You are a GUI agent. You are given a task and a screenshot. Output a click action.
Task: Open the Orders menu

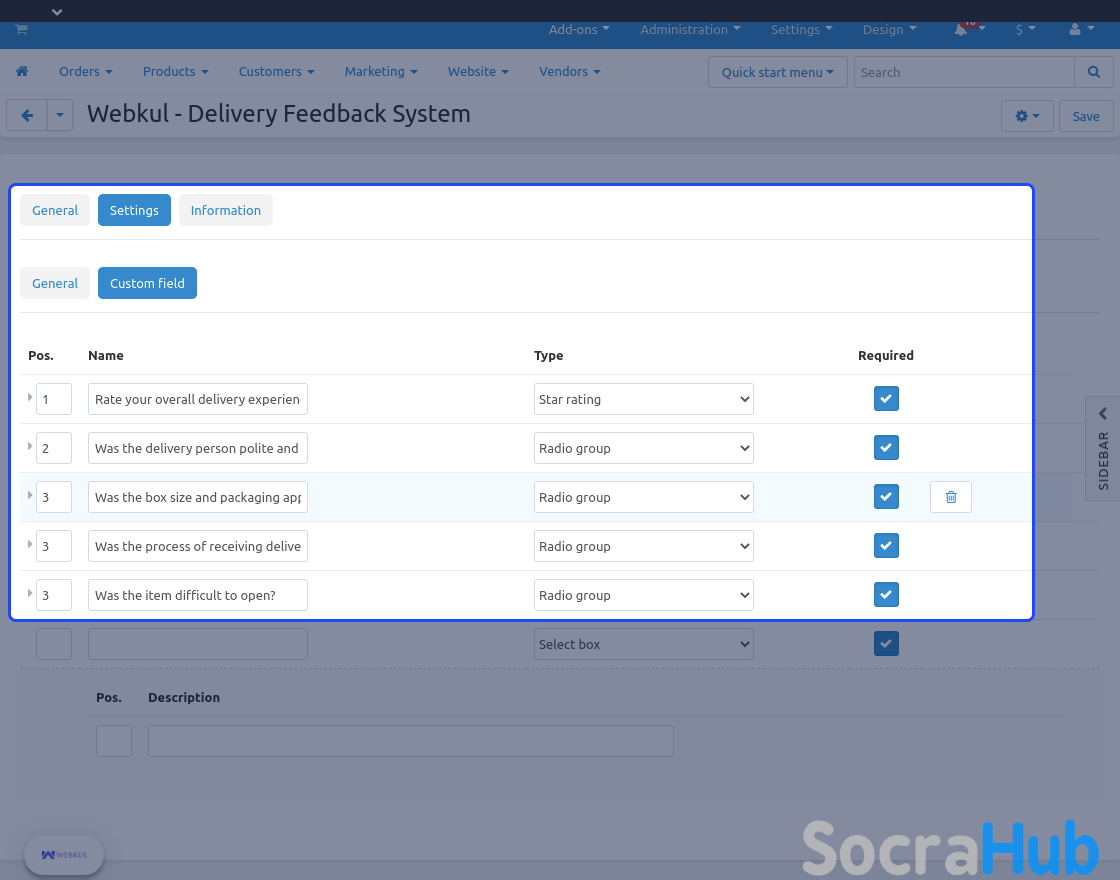pyautogui.click(x=86, y=71)
